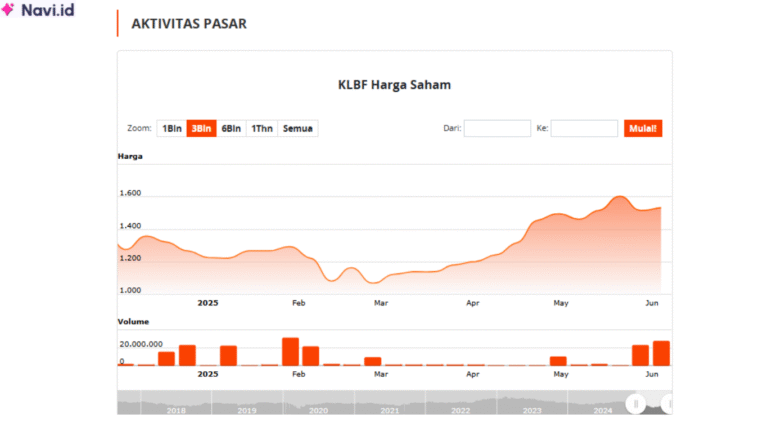The width and height of the screenshot is (768, 432).
Task: Click the Harga axis label
Action: (x=130, y=156)
